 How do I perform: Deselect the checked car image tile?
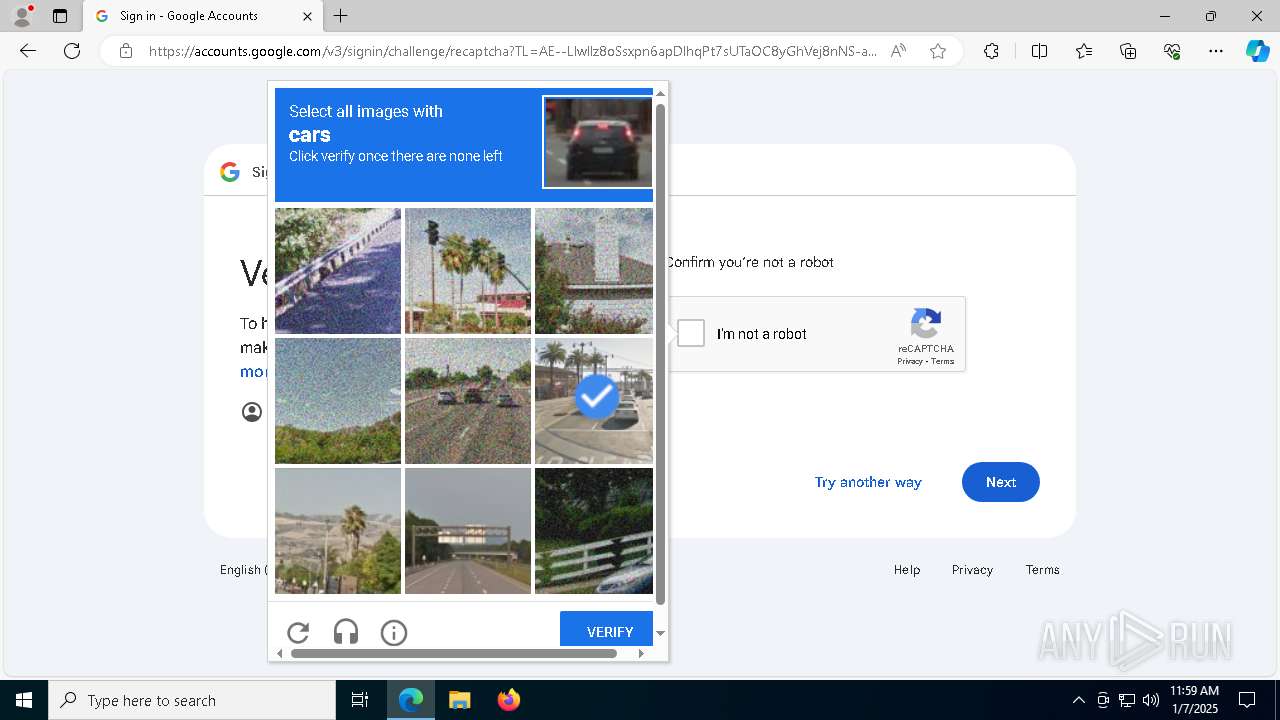tap(594, 401)
